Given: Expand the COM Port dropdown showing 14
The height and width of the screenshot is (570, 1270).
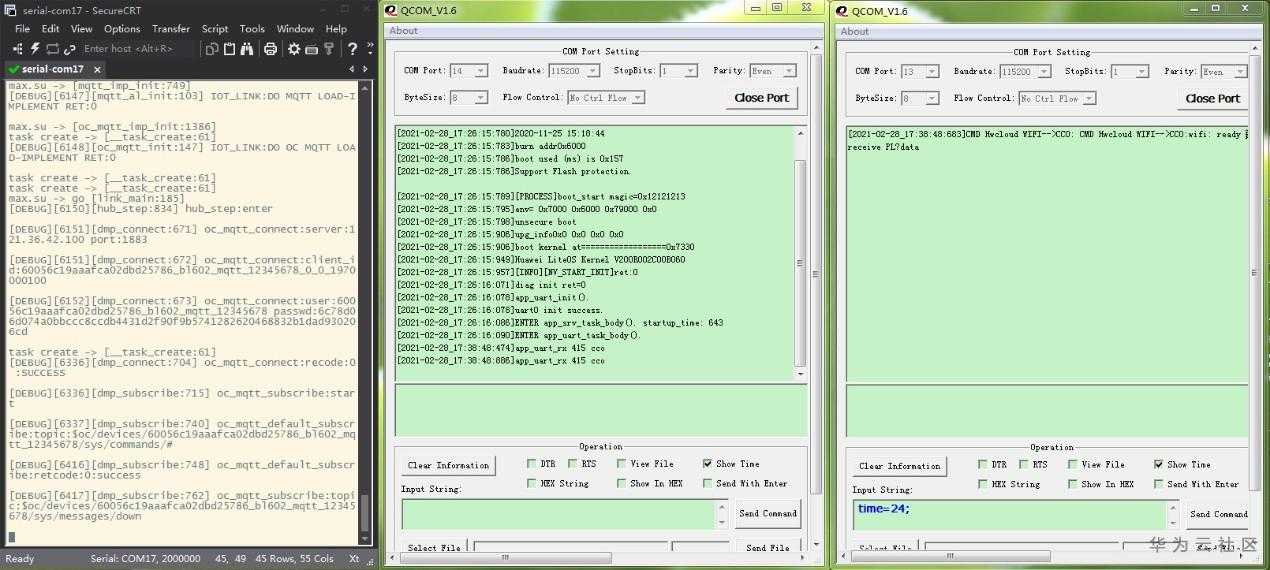Looking at the screenshot, I should (468, 71).
